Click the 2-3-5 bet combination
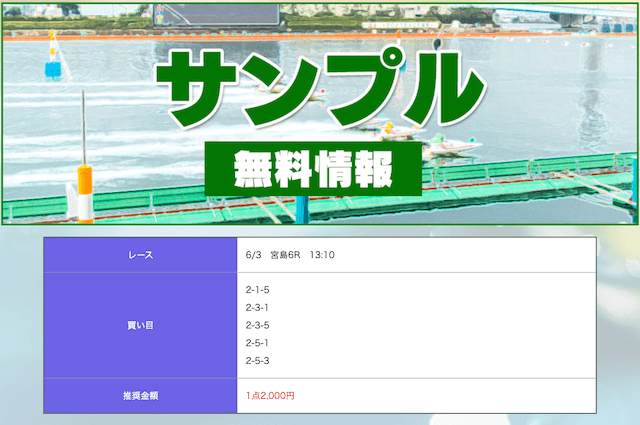The image size is (640, 425). (x=257, y=325)
